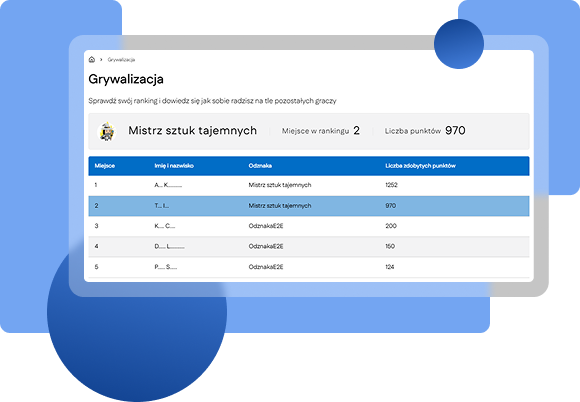580x402 pixels.
Task: Click the Miejsce column header
Action: [105, 166]
